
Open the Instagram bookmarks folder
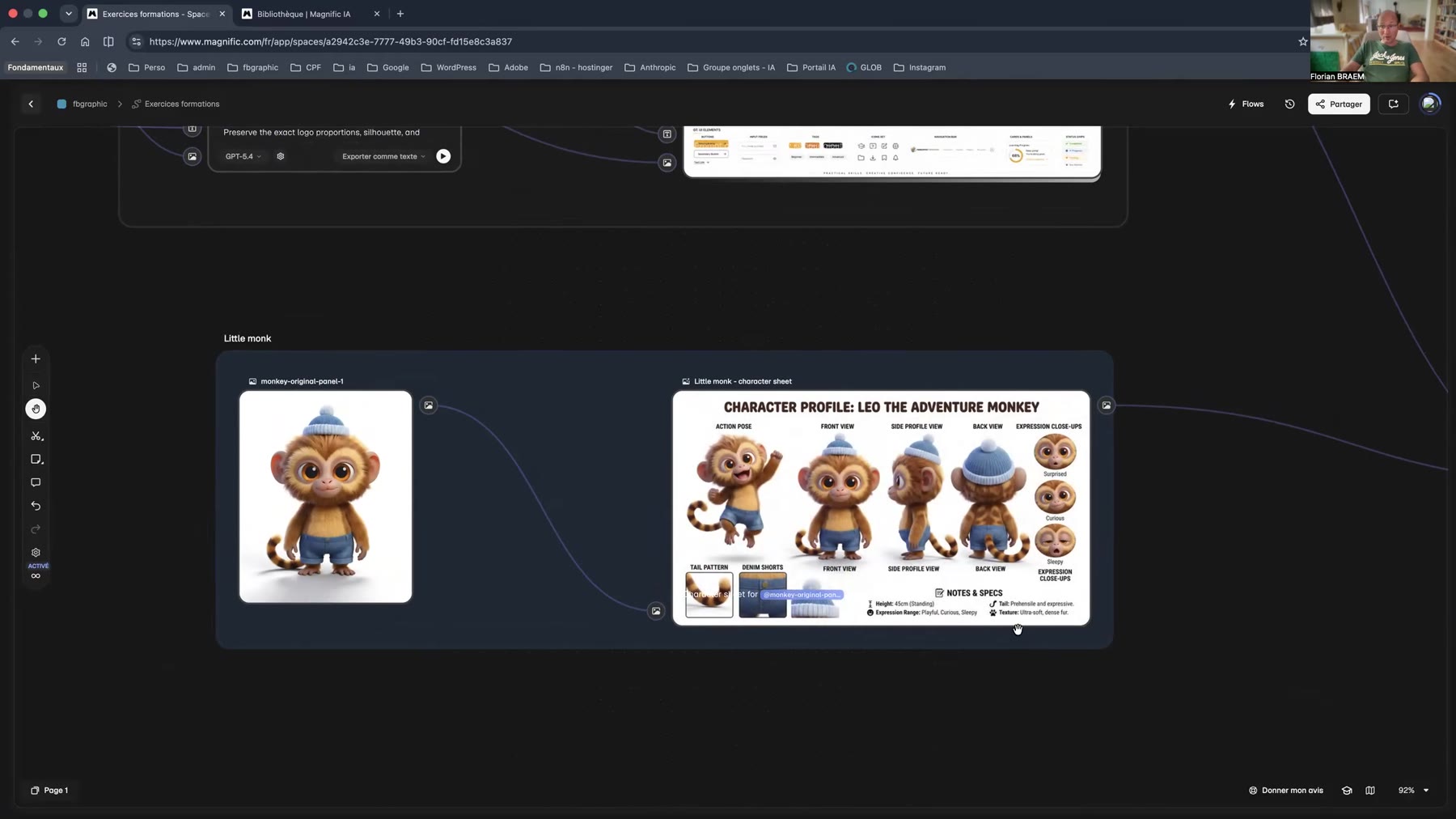click(920, 67)
